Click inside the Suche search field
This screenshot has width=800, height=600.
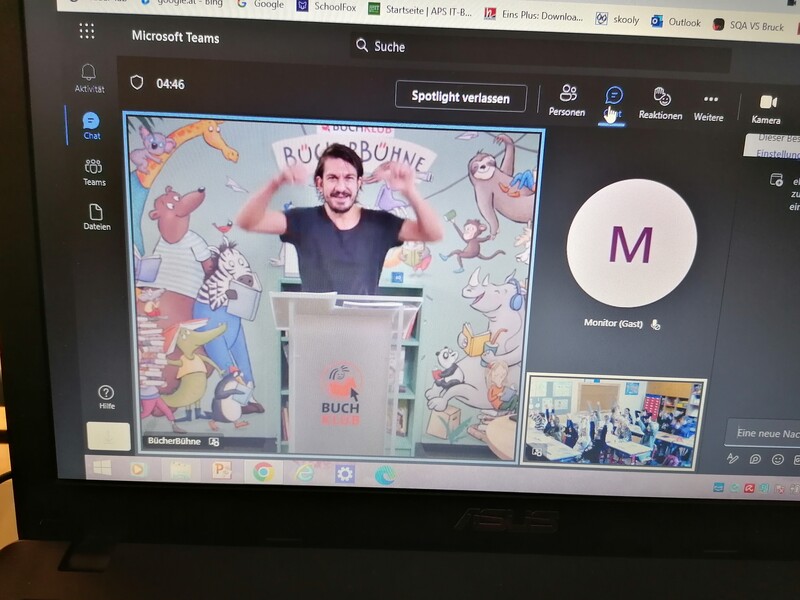click(541, 52)
